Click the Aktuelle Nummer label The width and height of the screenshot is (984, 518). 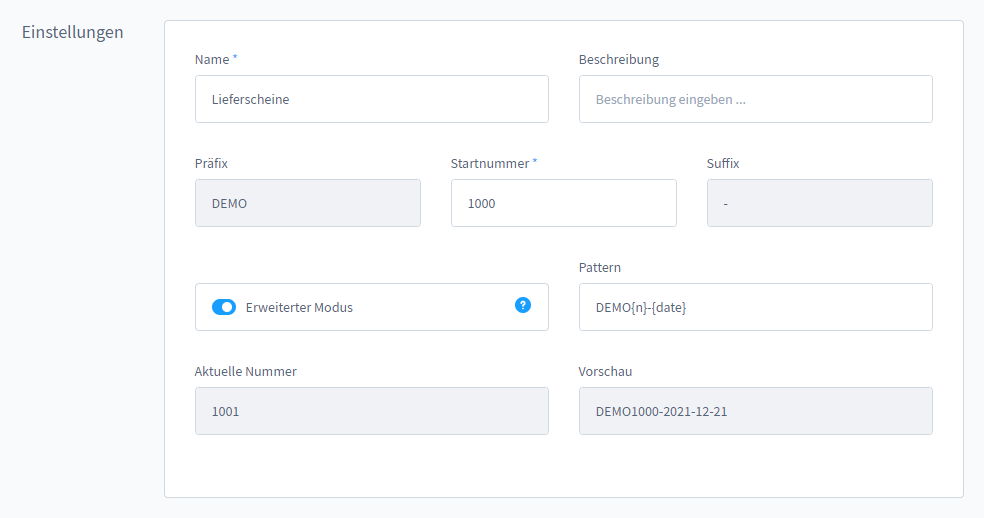(x=245, y=371)
